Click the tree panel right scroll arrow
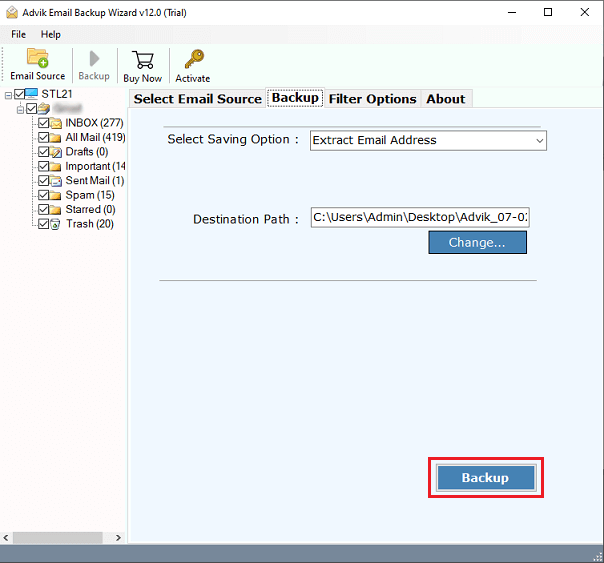The width and height of the screenshot is (604, 563). tap(118, 538)
